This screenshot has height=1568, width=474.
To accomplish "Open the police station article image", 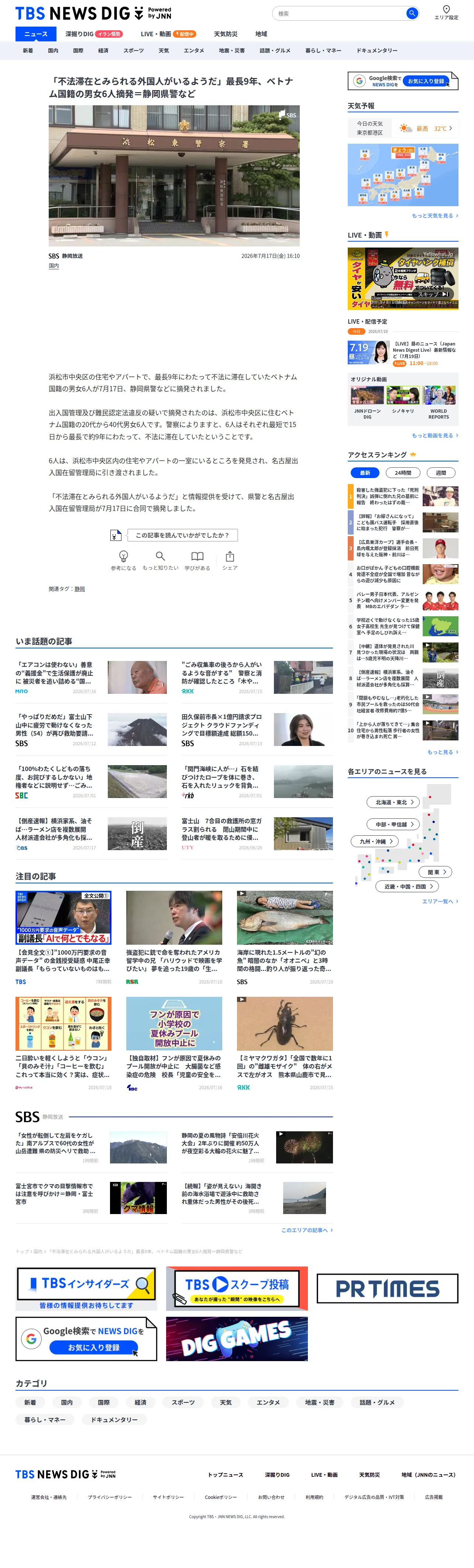I will 174,176.
